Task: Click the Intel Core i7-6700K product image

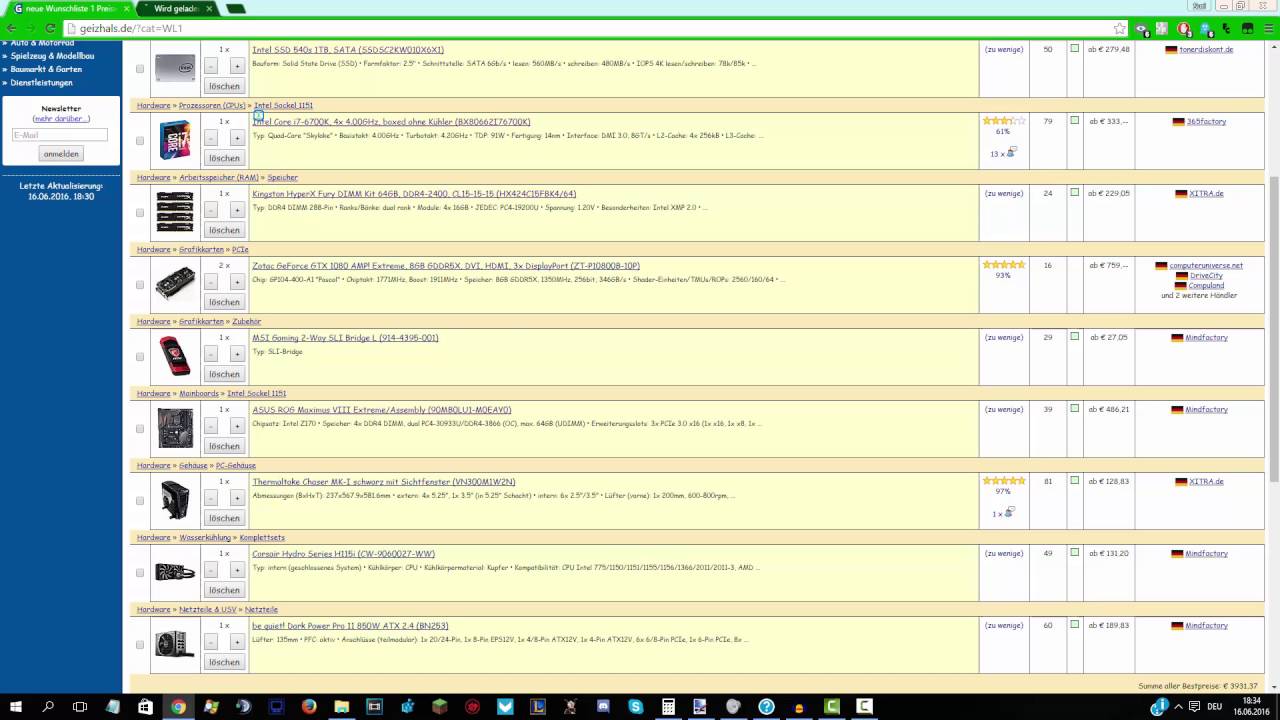Action: tap(175, 140)
